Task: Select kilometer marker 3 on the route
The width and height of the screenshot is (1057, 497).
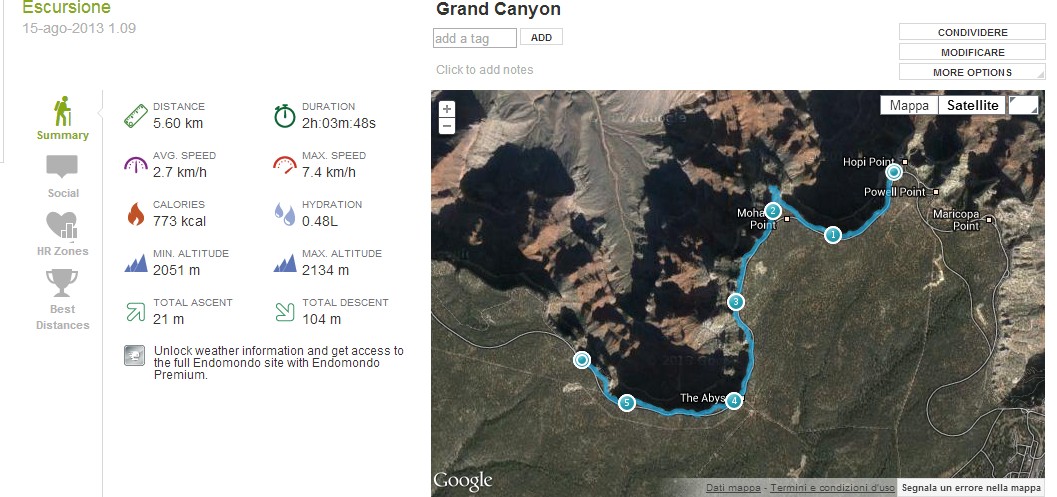Action: click(736, 301)
